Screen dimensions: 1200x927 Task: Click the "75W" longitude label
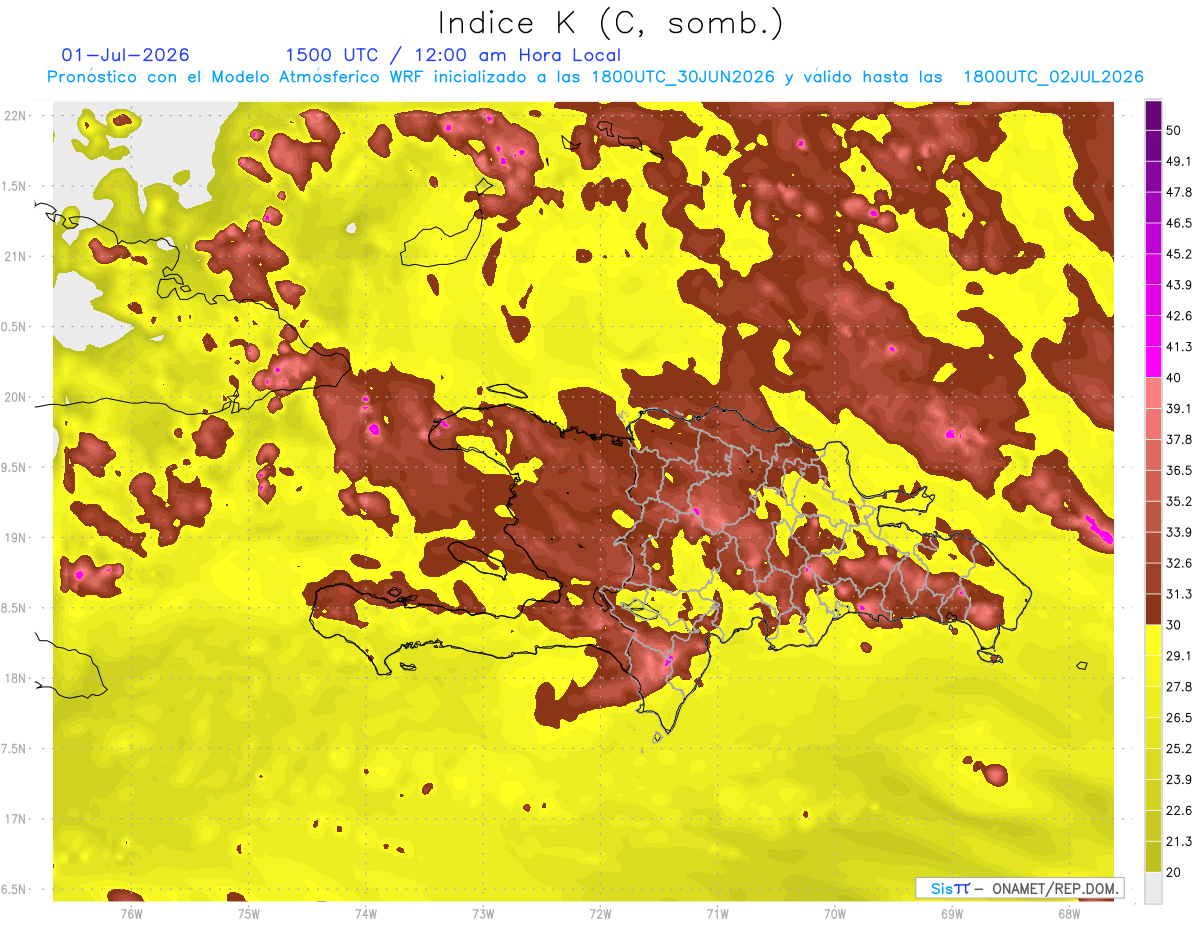pyautogui.click(x=248, y=913)
